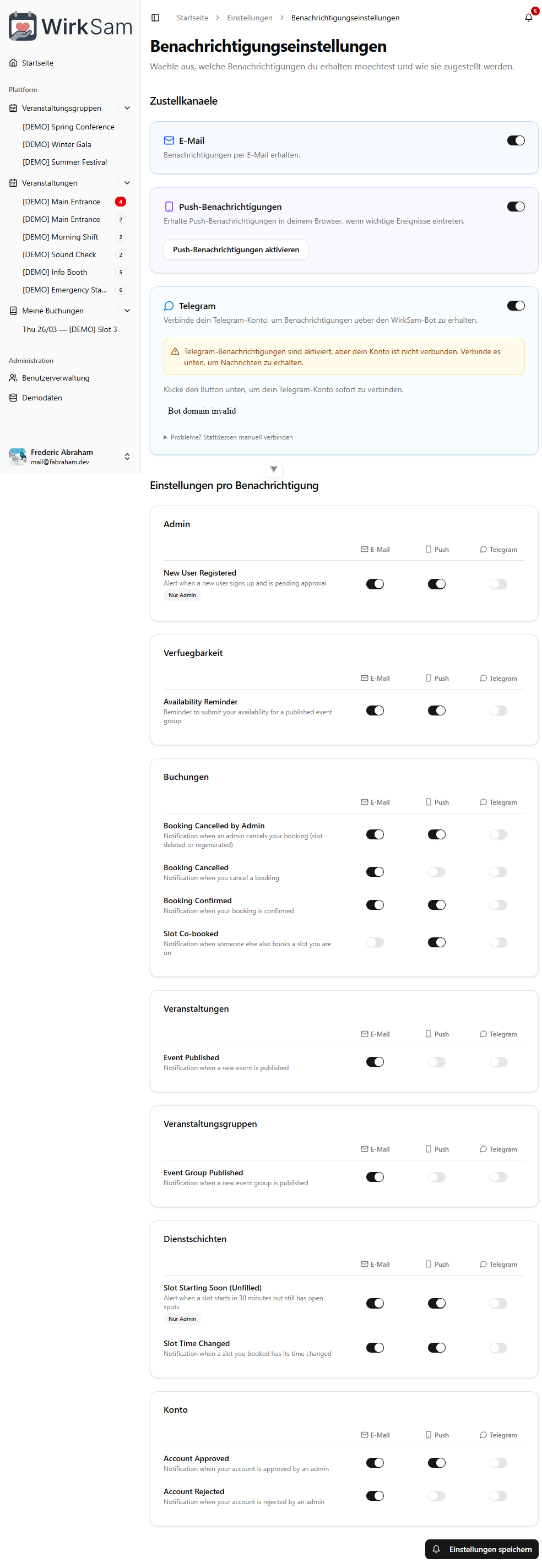Click Push-Benachrichtigungen aktivieren button
This screenshot has height=1568, width=542.
tap(236, 249)
